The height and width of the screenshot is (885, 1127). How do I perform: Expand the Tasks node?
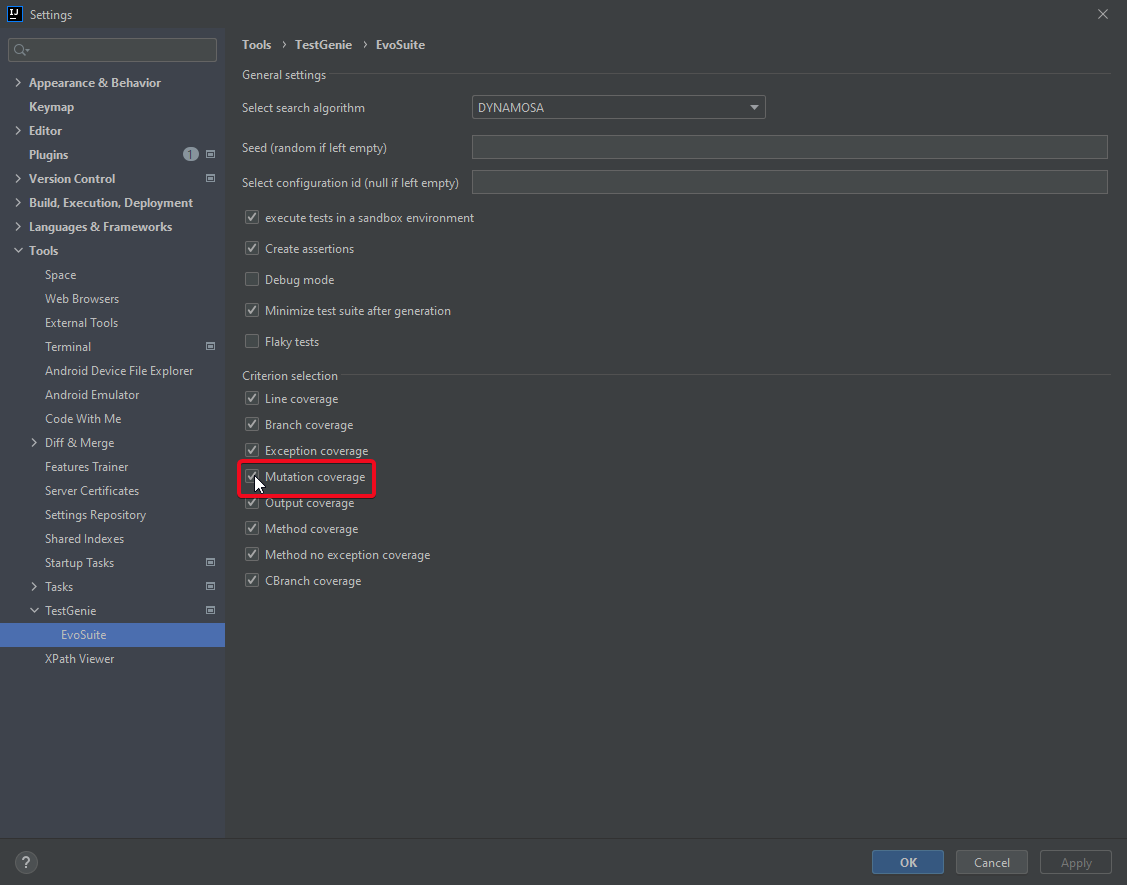(34, 587)
